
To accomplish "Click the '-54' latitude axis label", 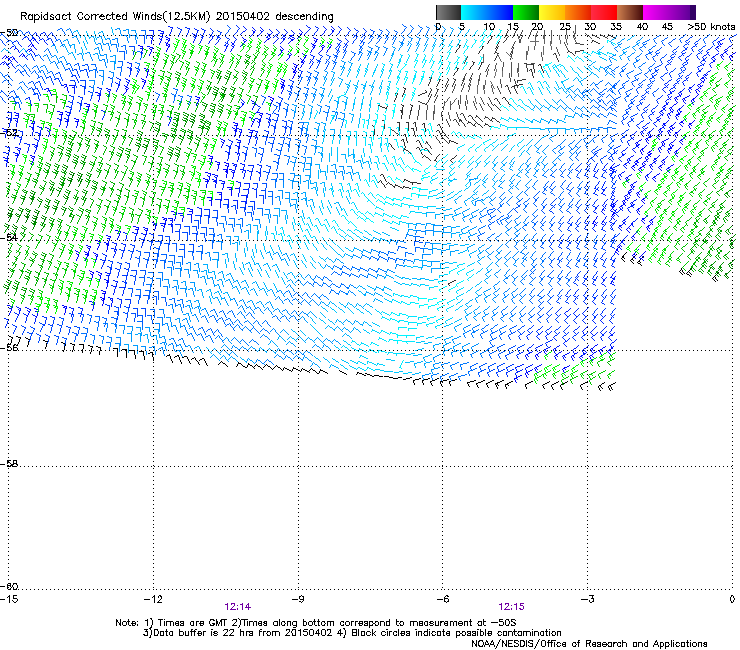I will click(9, 237).
